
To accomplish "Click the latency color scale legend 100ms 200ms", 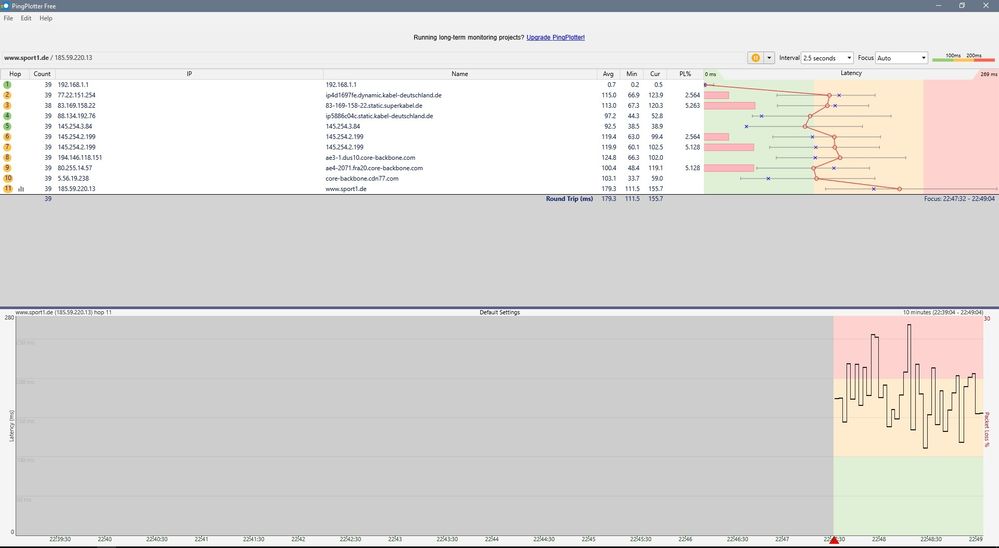I will [963, 58].
